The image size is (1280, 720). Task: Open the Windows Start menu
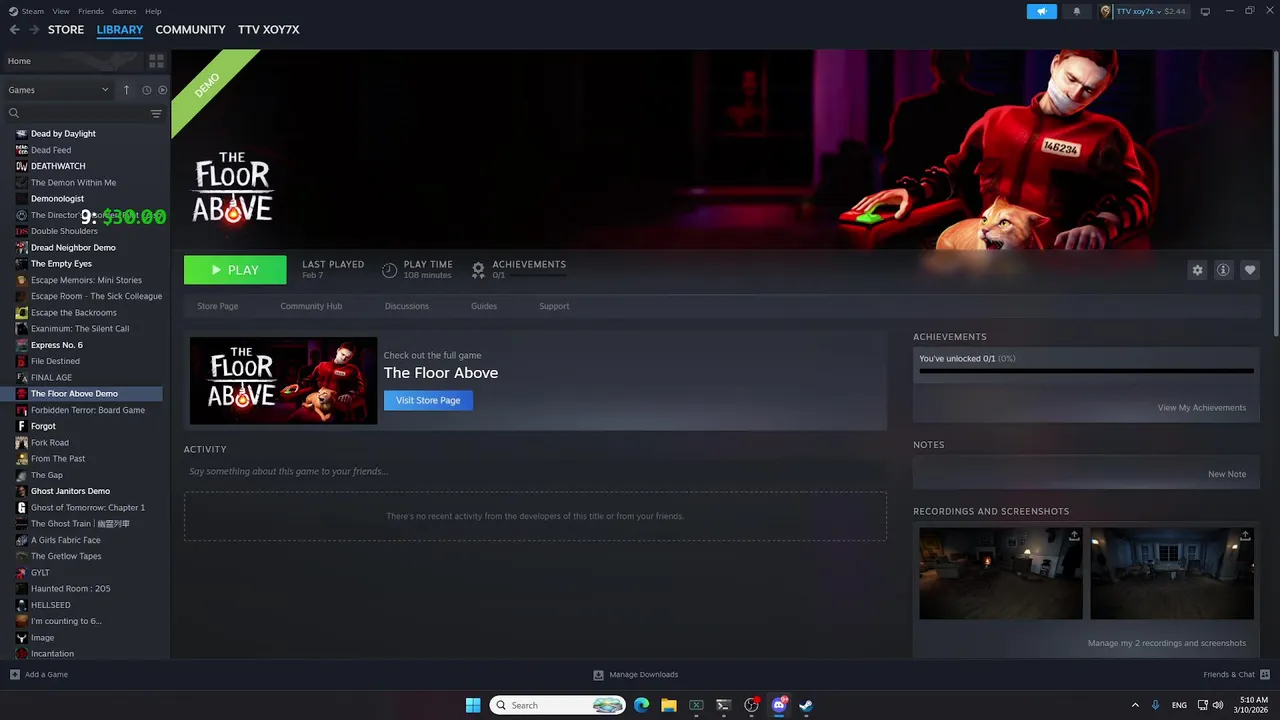(473, 705)
